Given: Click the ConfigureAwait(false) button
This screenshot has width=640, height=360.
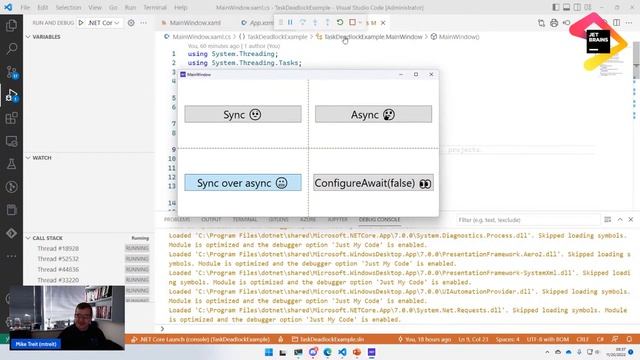Looking at the screenshot, I should pos(373,183).
